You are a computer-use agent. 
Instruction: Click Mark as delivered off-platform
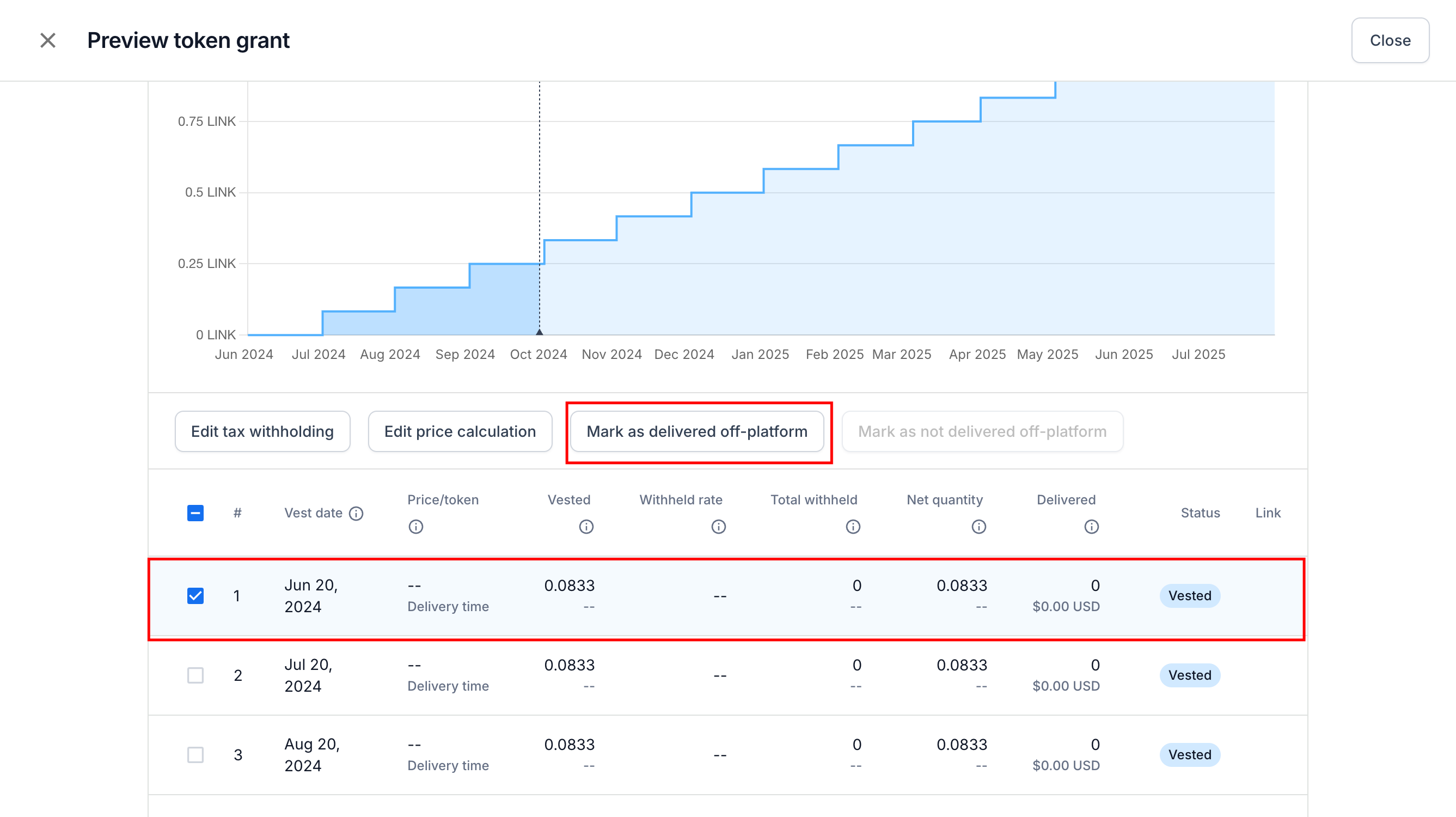pos(697,431)
